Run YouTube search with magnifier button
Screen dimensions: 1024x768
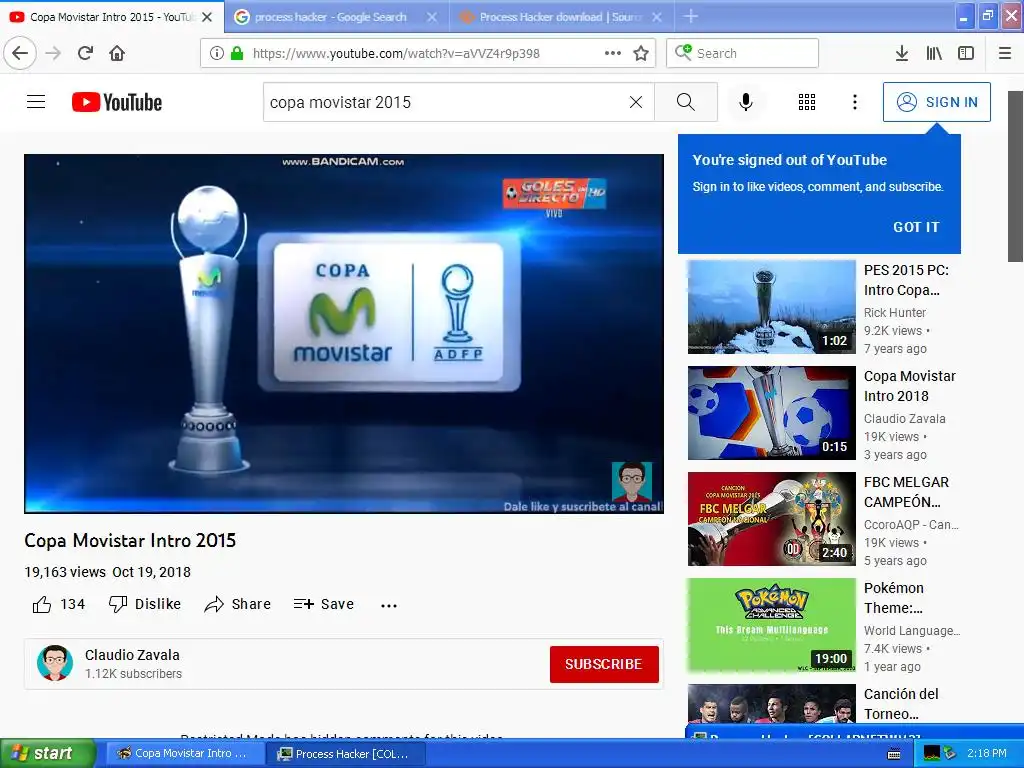(x=686, y=102)
